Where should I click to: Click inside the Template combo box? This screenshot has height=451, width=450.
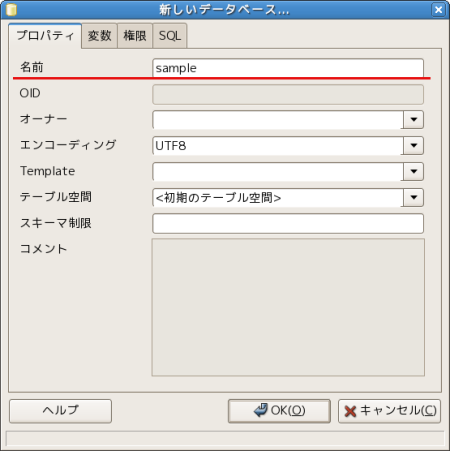(278, 171)
